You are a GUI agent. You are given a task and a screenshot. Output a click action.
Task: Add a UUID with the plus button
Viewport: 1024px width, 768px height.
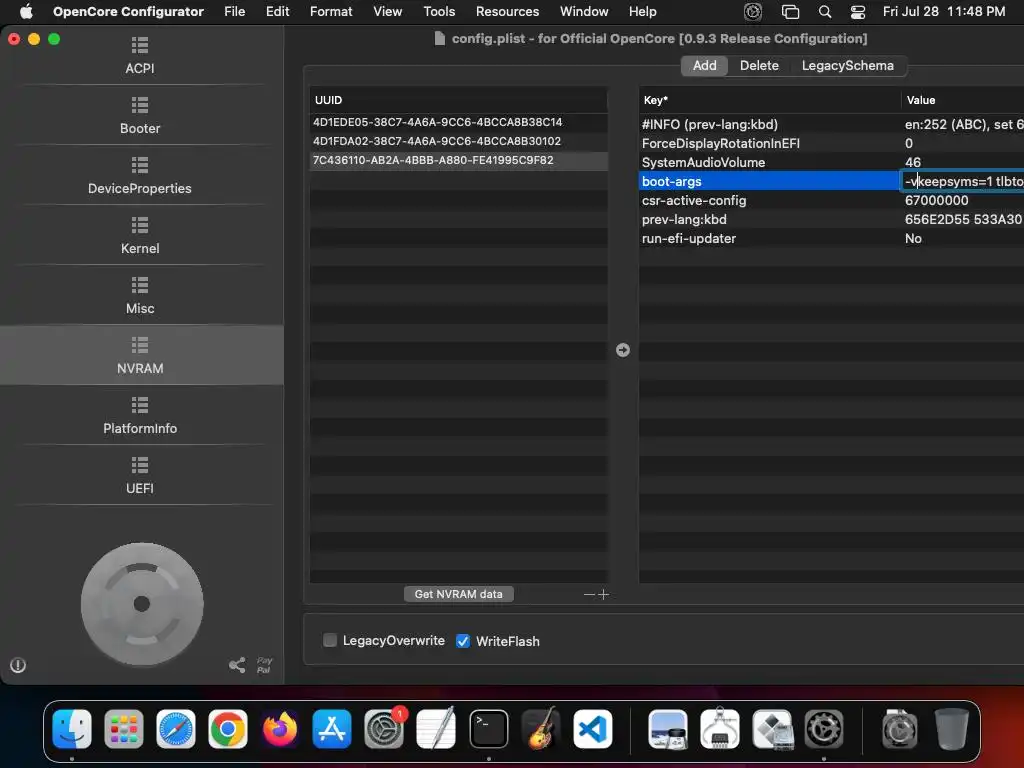pyautogui.click(x=603, y=594)
